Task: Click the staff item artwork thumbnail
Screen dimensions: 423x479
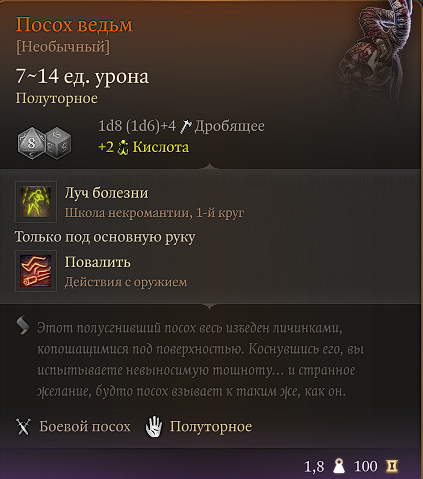Action: [x=378, y=57]
